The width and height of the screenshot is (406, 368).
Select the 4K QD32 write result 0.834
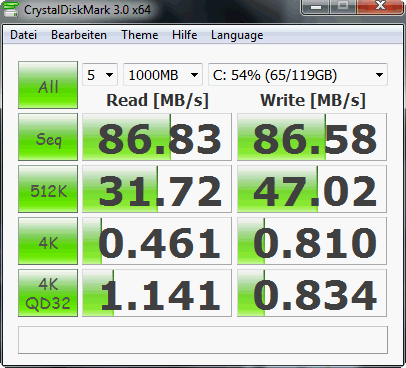[312, 293]
